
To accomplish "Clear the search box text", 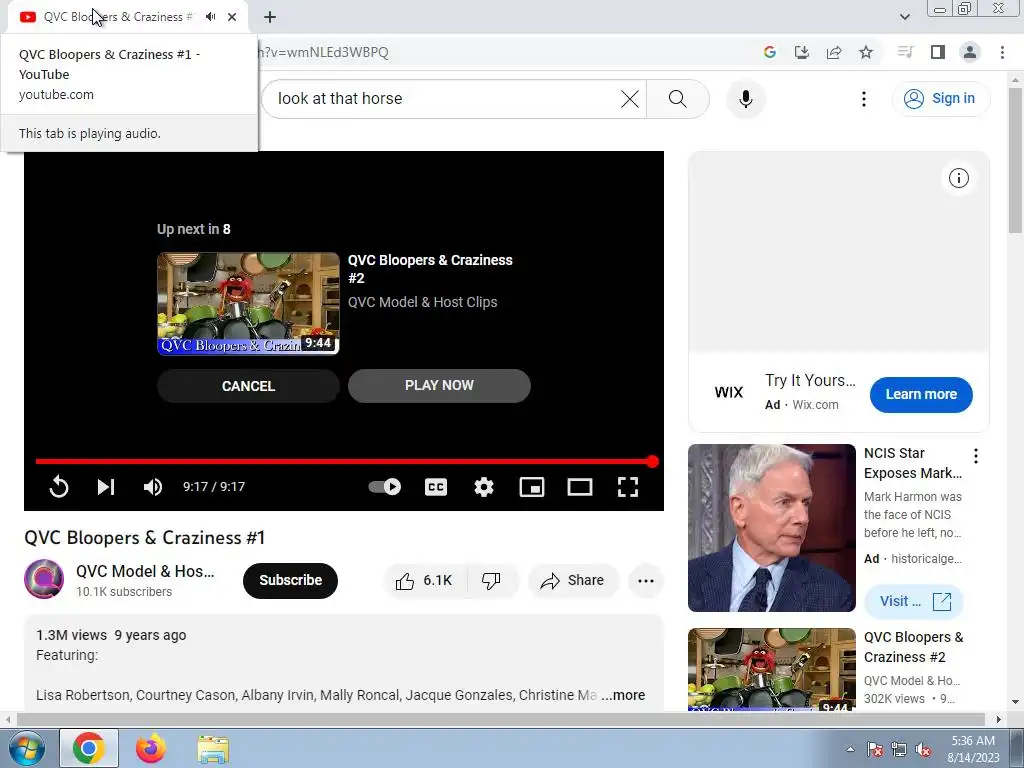I will tap(630, 99).
